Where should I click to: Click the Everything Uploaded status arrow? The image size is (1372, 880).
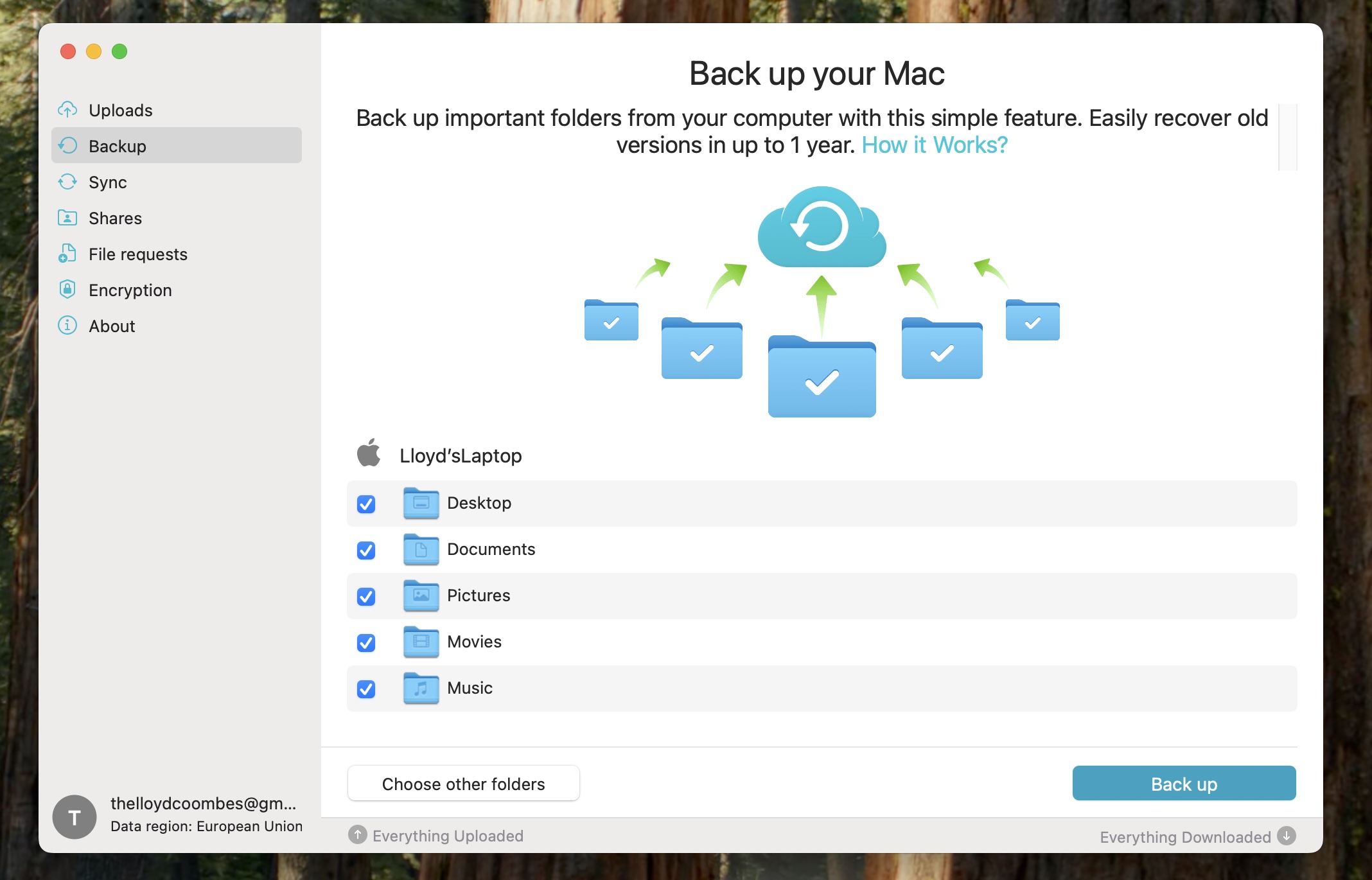357,836
